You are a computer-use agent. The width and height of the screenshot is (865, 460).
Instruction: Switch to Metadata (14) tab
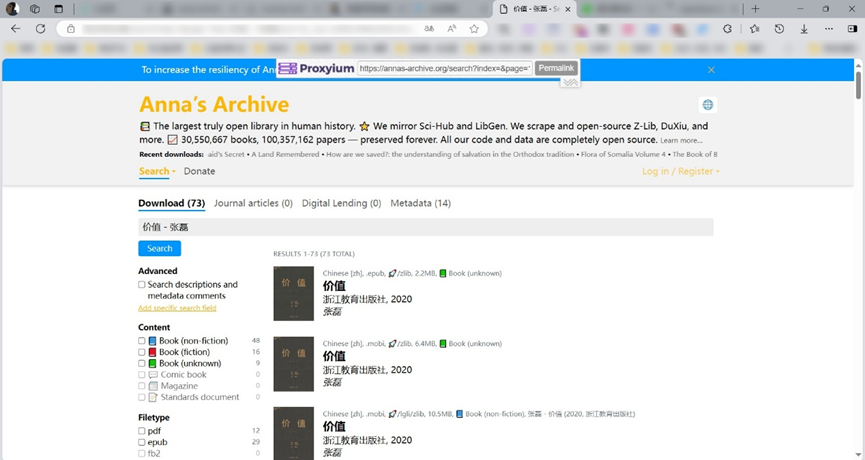click(x=420, y=203)
